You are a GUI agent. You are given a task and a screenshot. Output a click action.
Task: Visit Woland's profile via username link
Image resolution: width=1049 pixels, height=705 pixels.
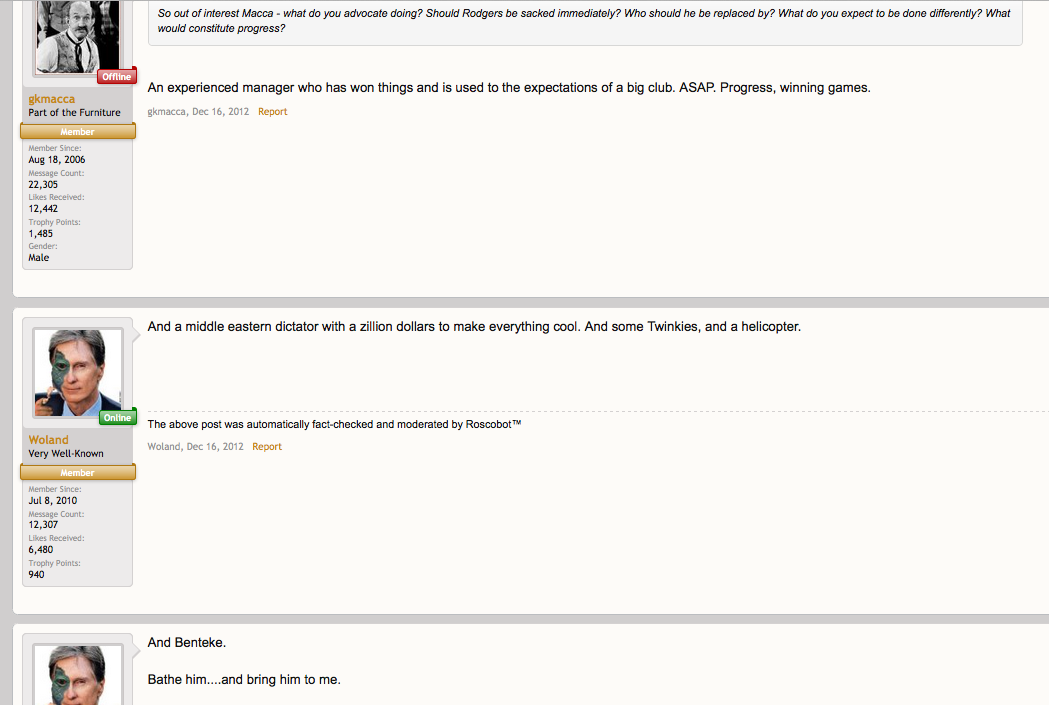pos(48,439)
